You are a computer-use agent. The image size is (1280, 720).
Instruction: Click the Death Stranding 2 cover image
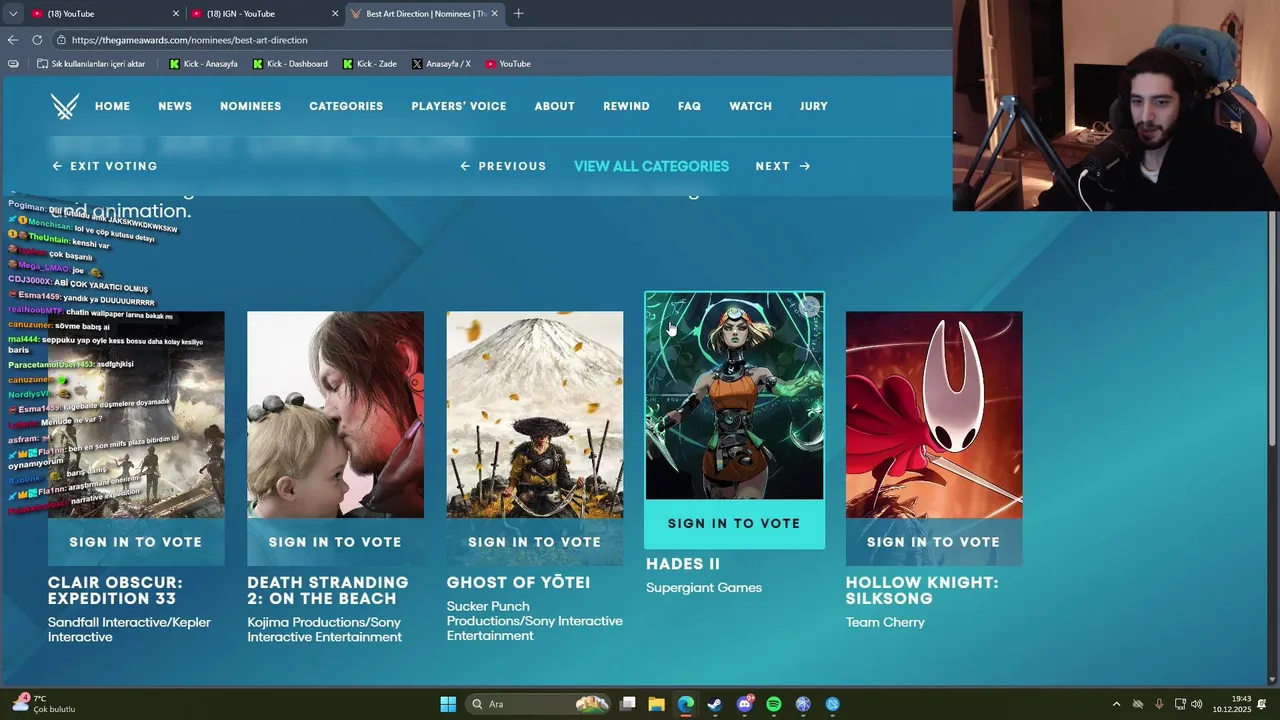335,415
